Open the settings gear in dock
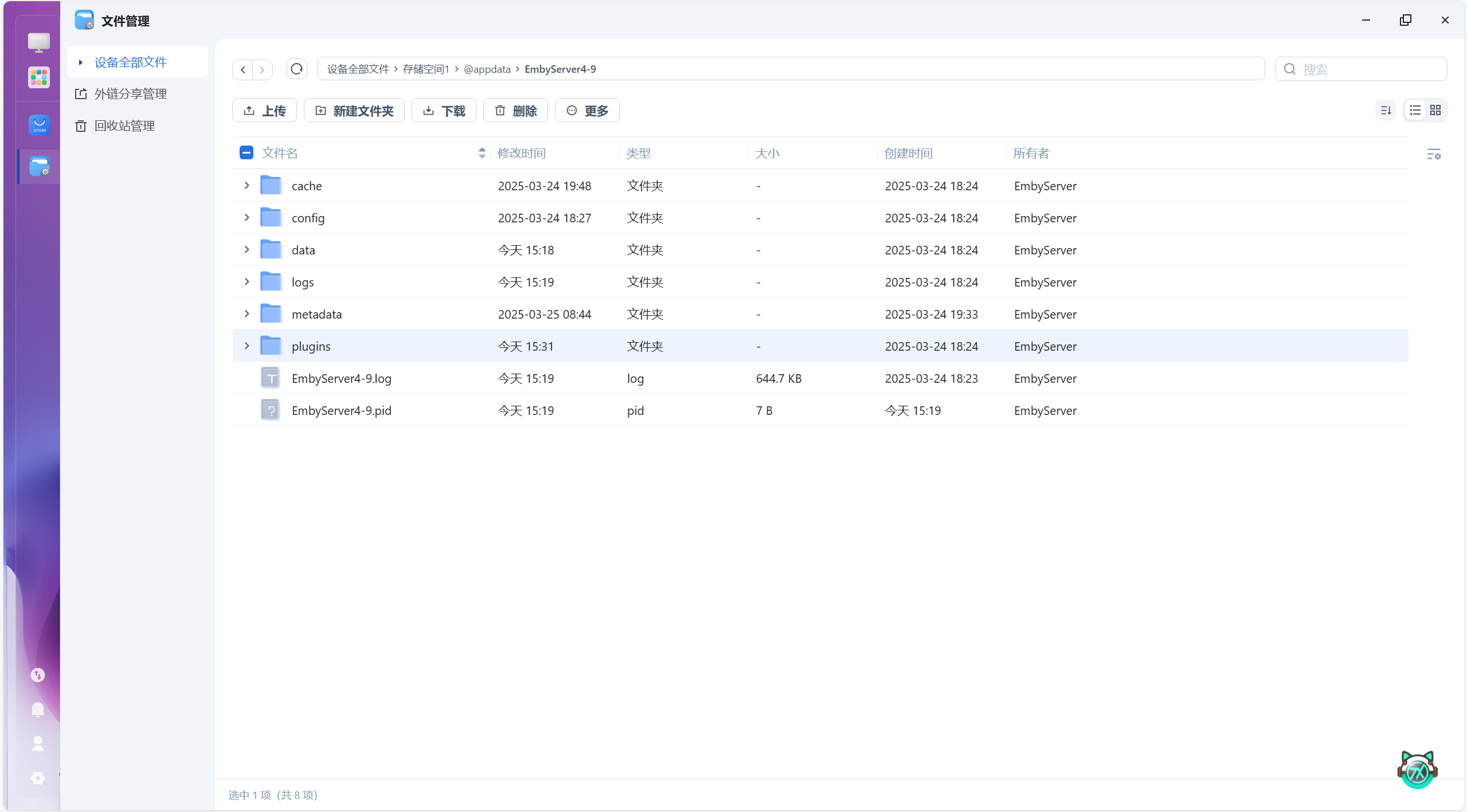The image size is (1467, 812). point(38,778)
